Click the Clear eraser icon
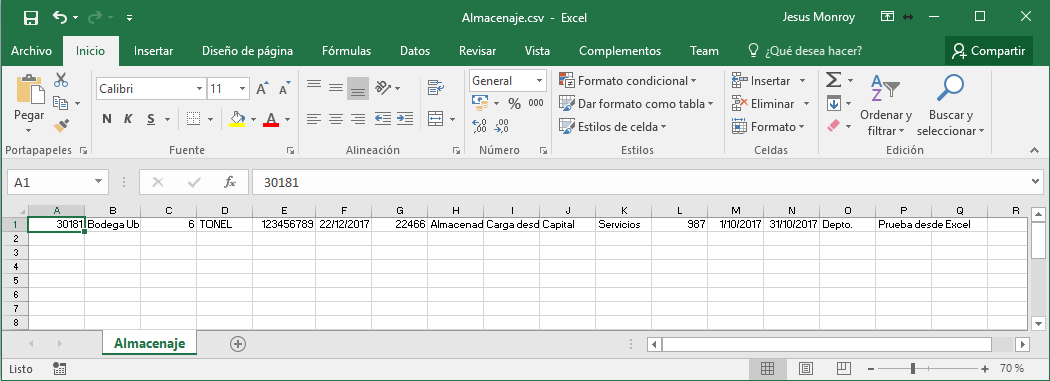 click(833, 126)
